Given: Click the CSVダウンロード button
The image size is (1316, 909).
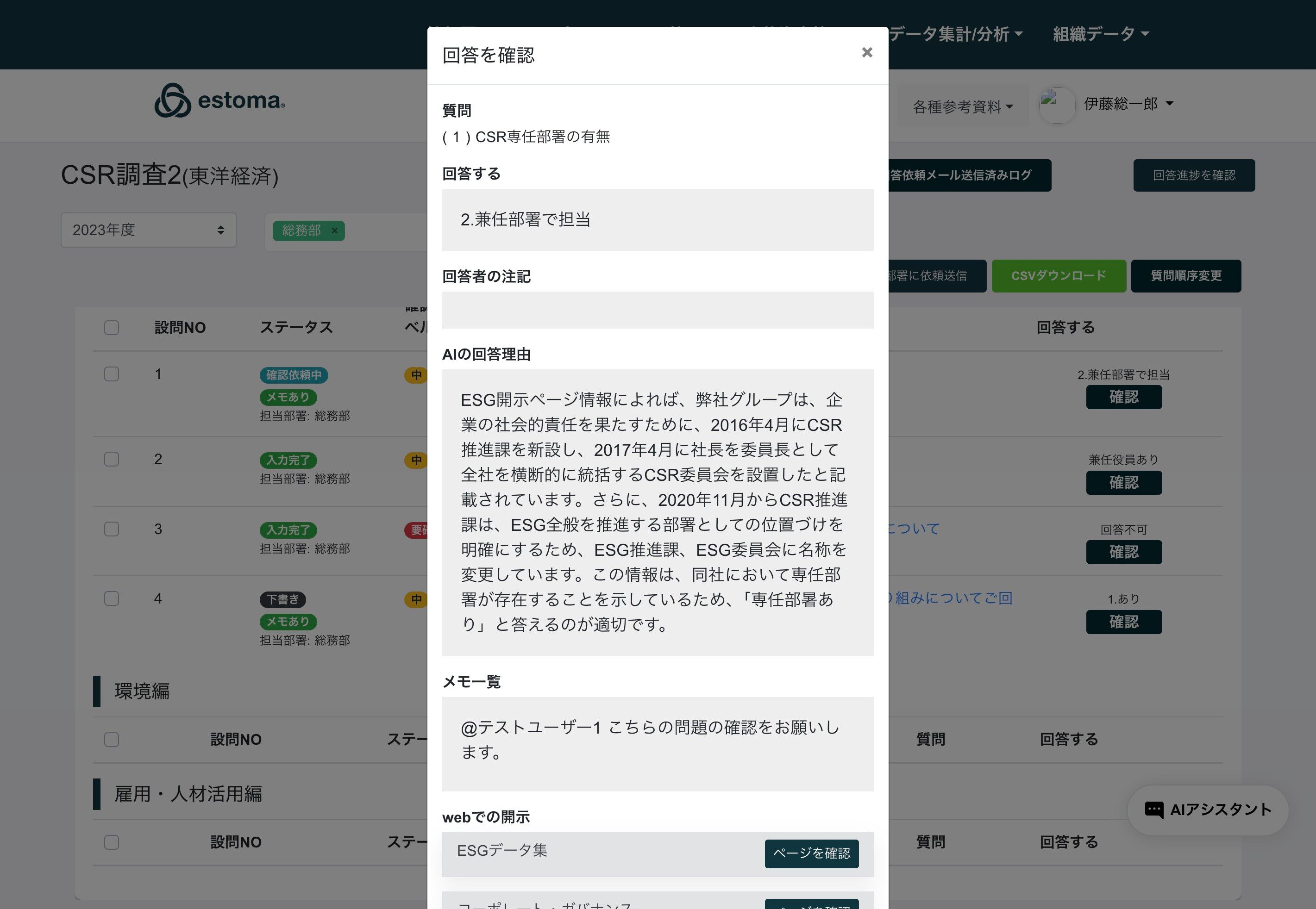Looking at the screenshot, I should coord(1059,276).
